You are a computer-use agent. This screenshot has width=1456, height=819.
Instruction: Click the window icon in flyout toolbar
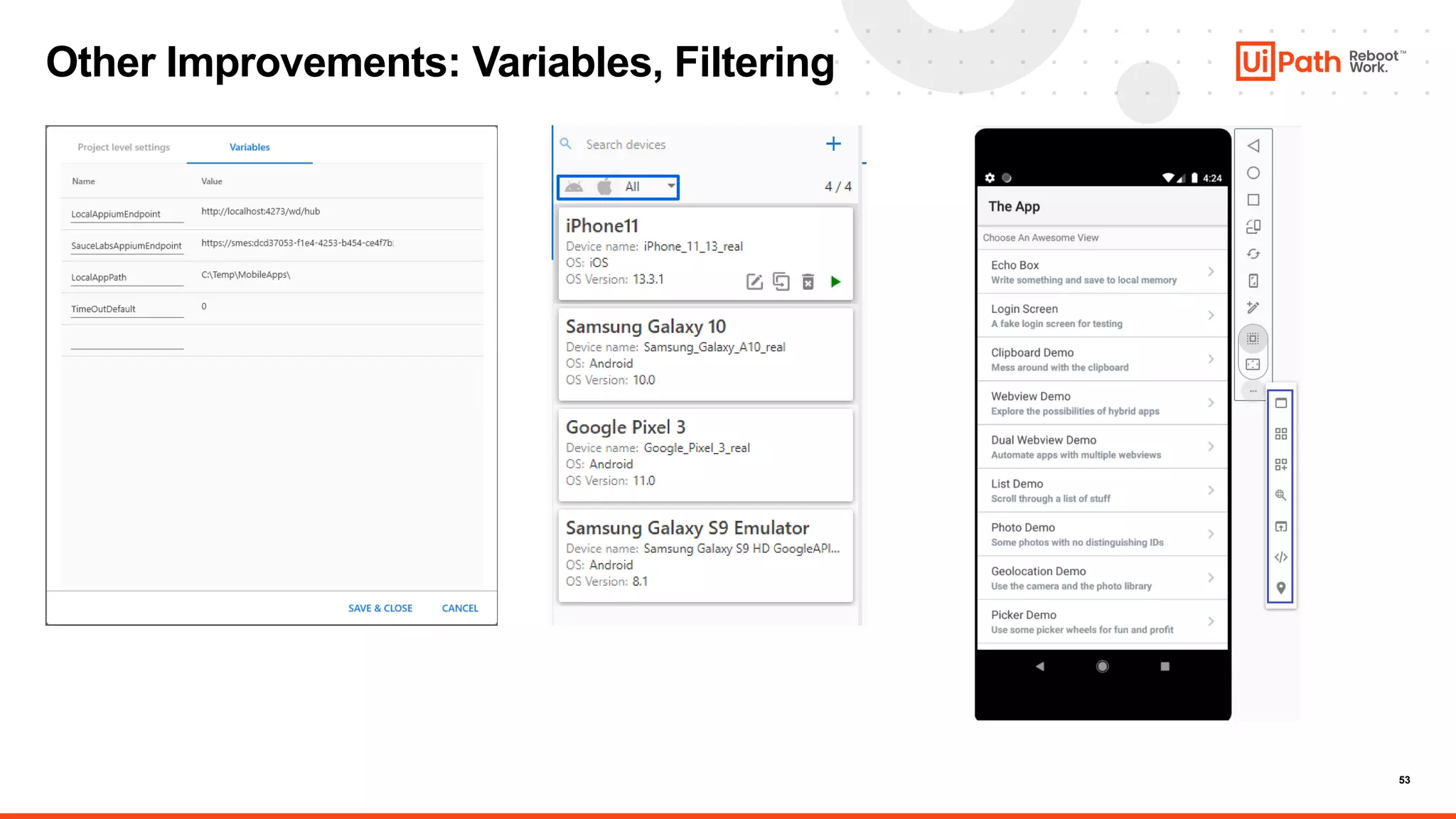(x=1281, y=403)
